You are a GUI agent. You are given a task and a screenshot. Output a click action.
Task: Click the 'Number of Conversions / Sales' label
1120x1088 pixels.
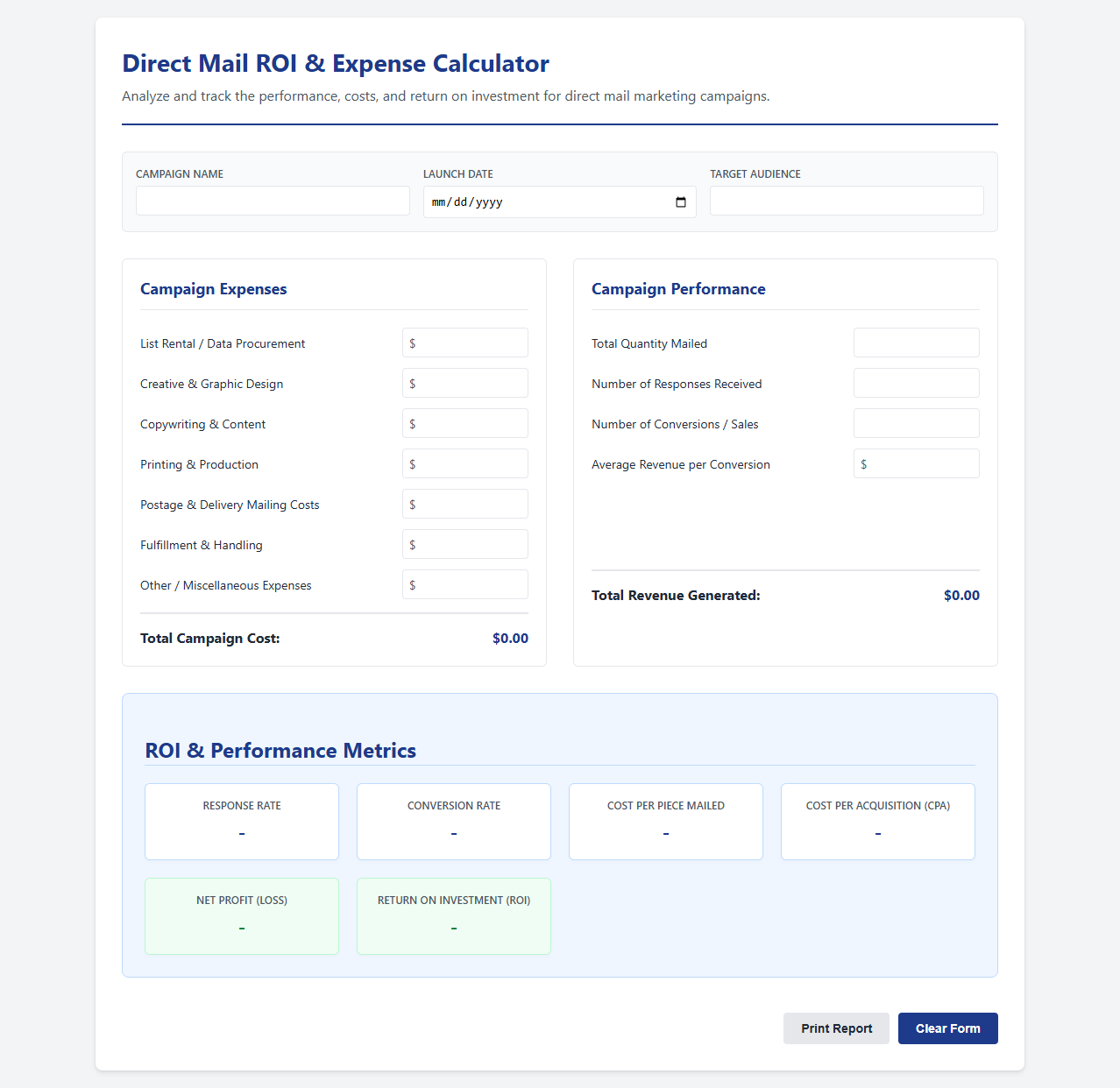[675, 424]
